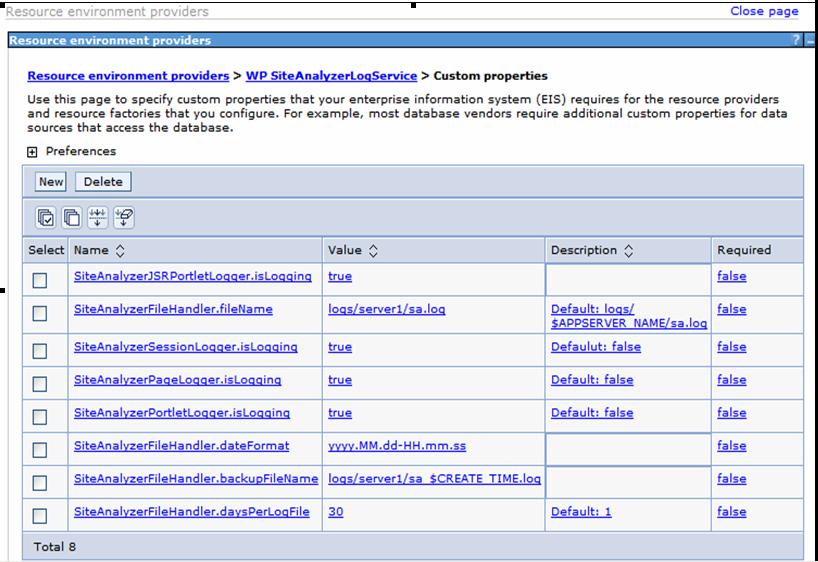Screen dimensions: 818x562
Task: Click Required false for backupFileName row
Action: coord(731,478)
